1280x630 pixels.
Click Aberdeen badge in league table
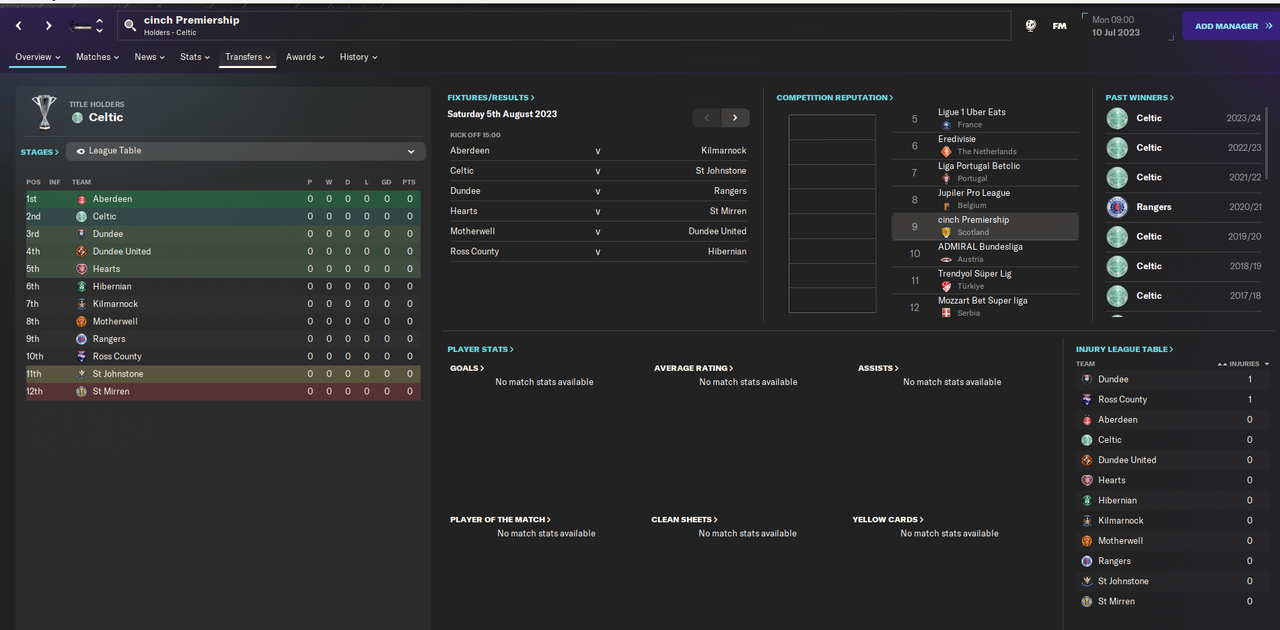(x=82, y=199)
